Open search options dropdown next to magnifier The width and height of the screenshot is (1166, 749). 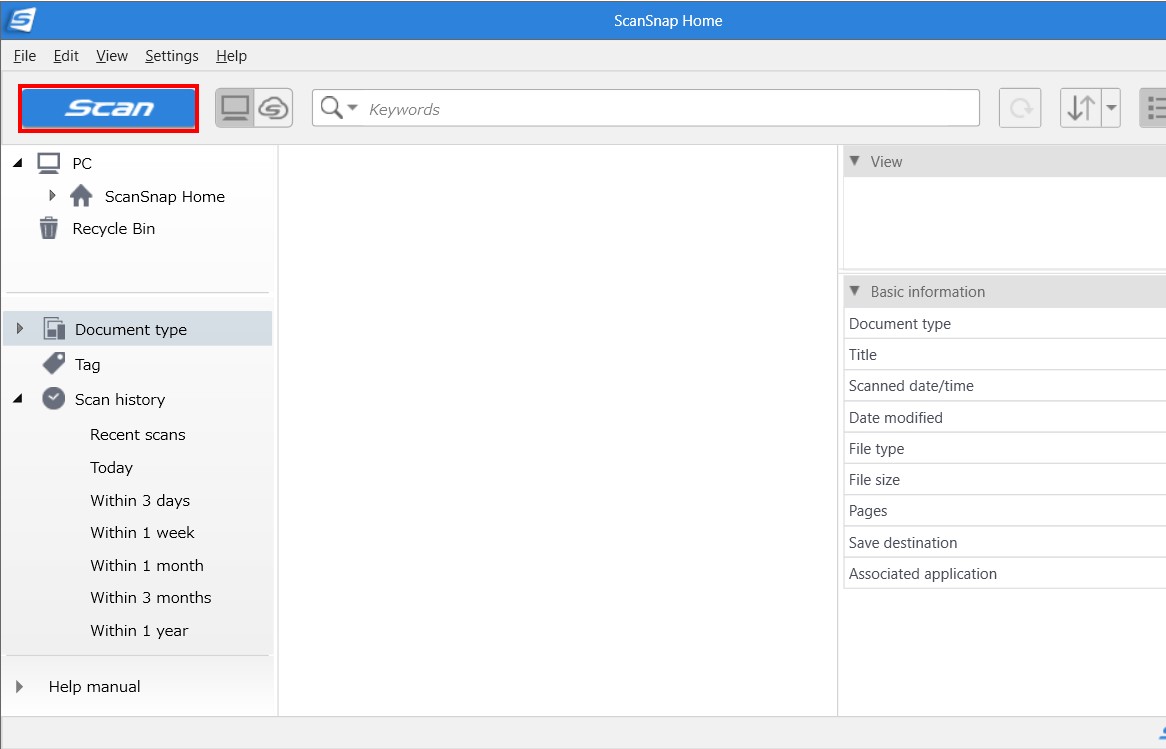point(352,108)
